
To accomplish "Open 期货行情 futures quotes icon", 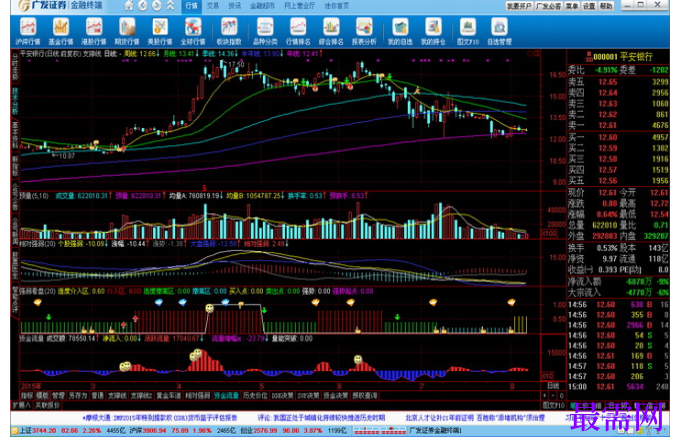I will point(127,31).
